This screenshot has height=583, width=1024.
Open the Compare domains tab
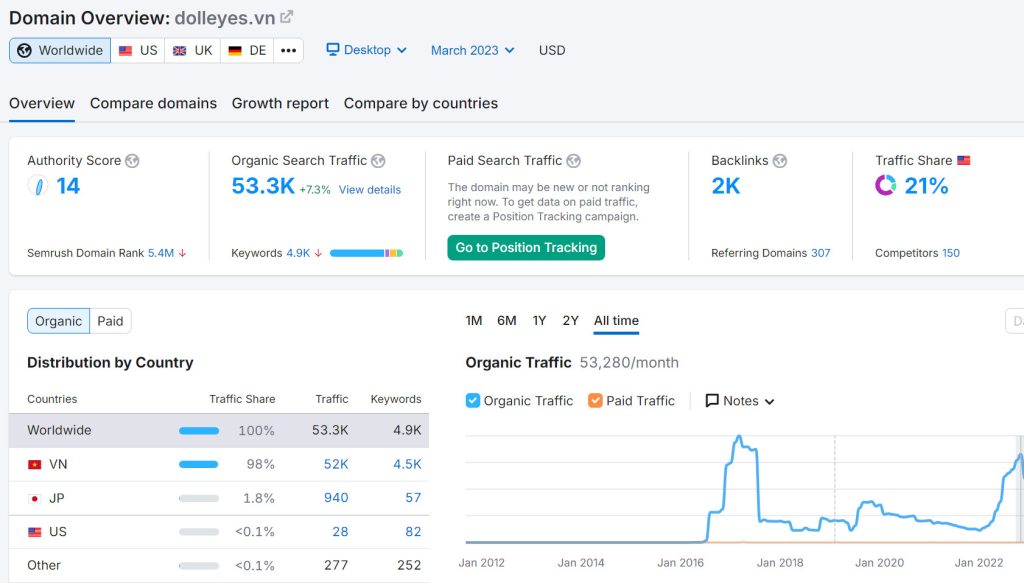(x=153, y=103)
